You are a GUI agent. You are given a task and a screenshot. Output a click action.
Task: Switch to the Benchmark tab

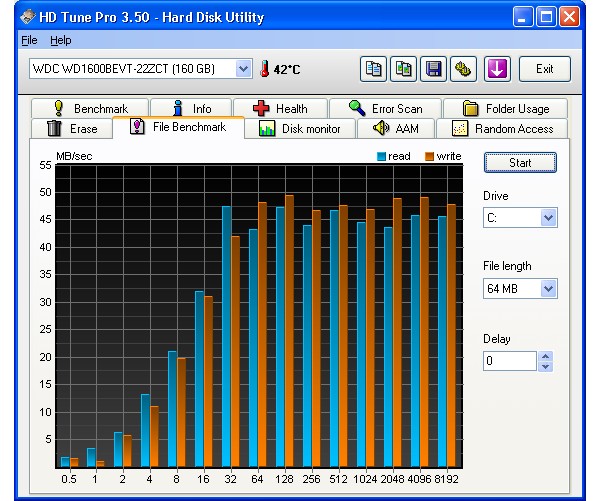pyautogui.click(x=90, y=108)
